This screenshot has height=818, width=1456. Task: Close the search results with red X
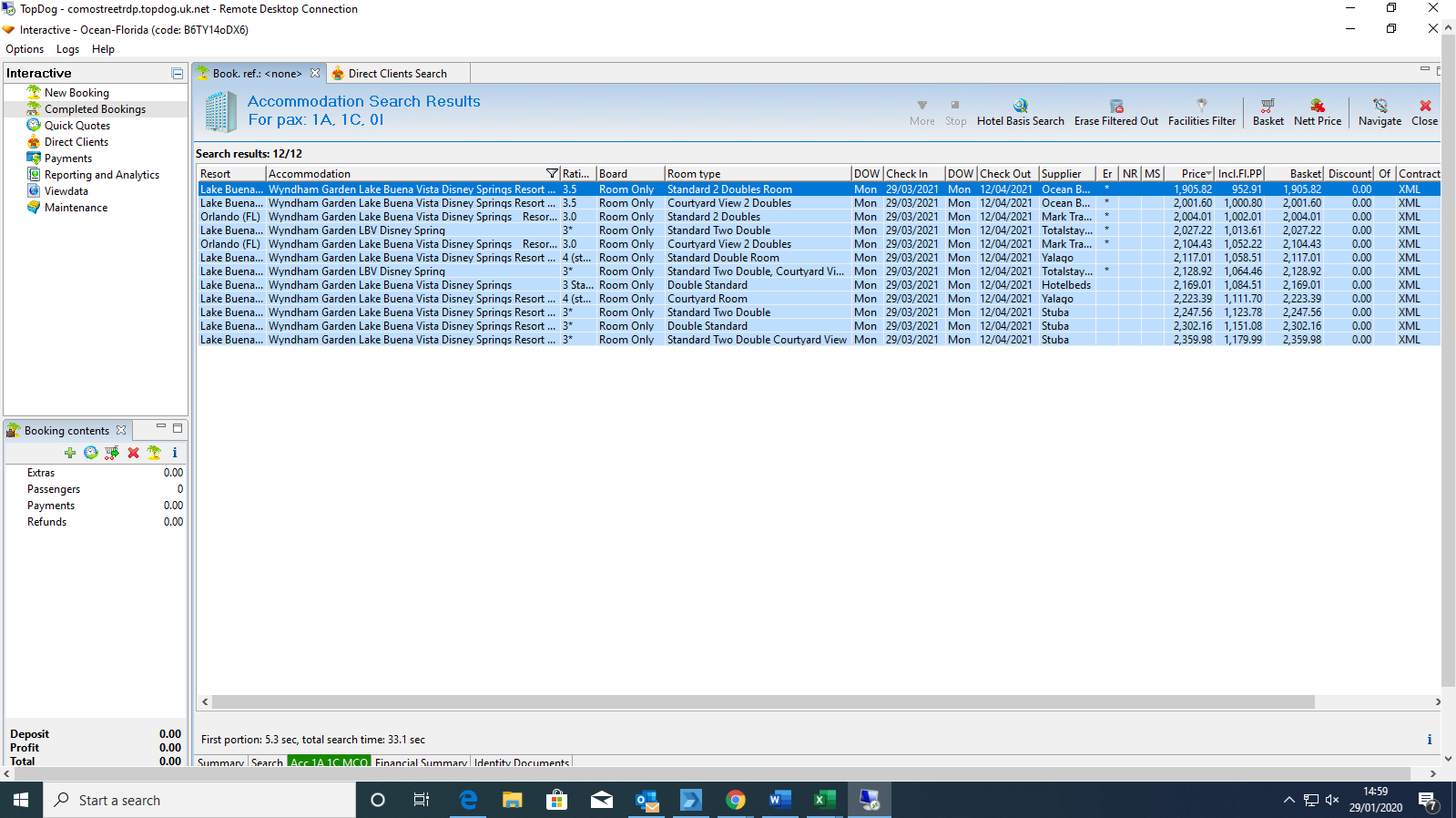pos(1425,106)
